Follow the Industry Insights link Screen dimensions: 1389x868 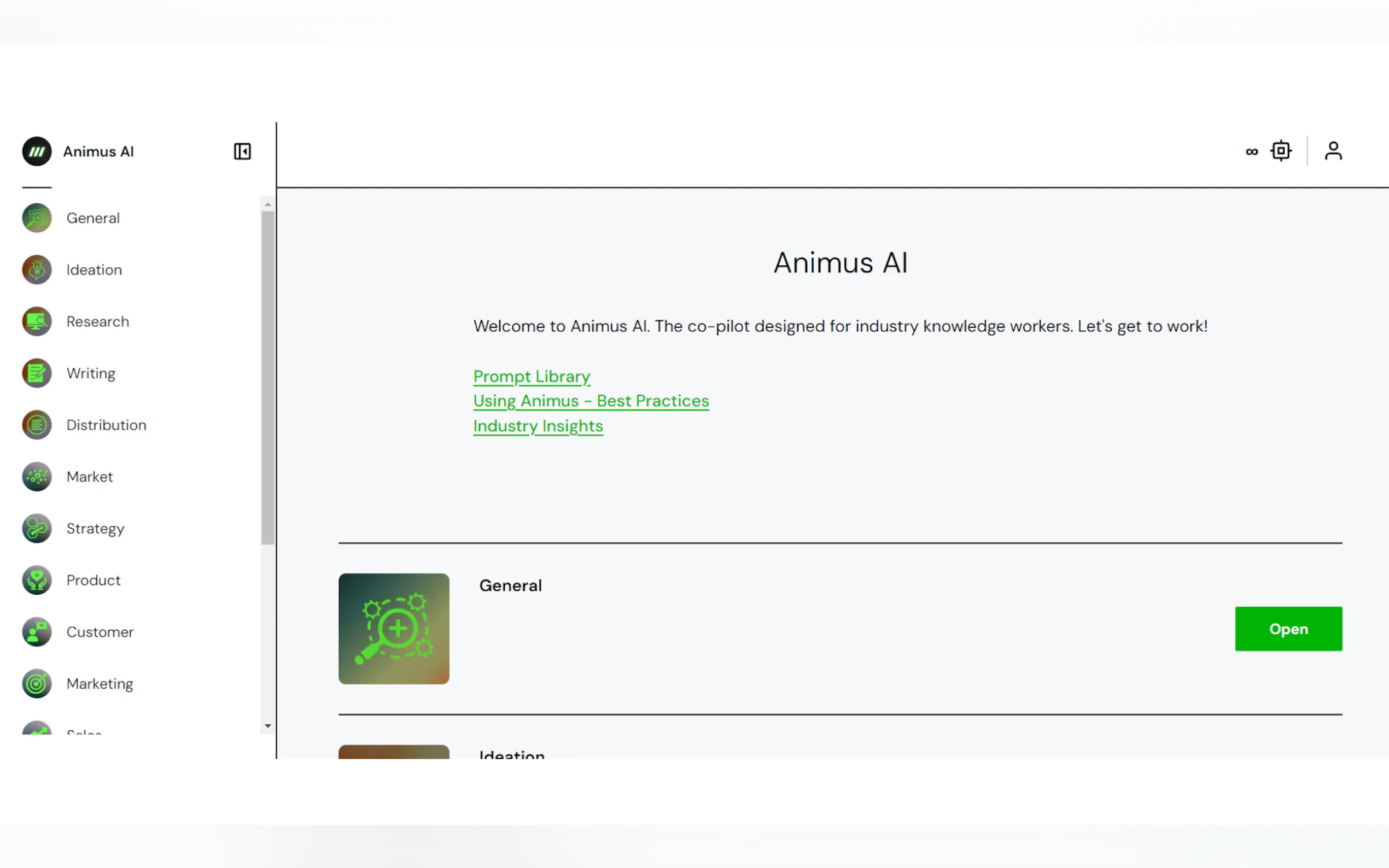(538, 426)
